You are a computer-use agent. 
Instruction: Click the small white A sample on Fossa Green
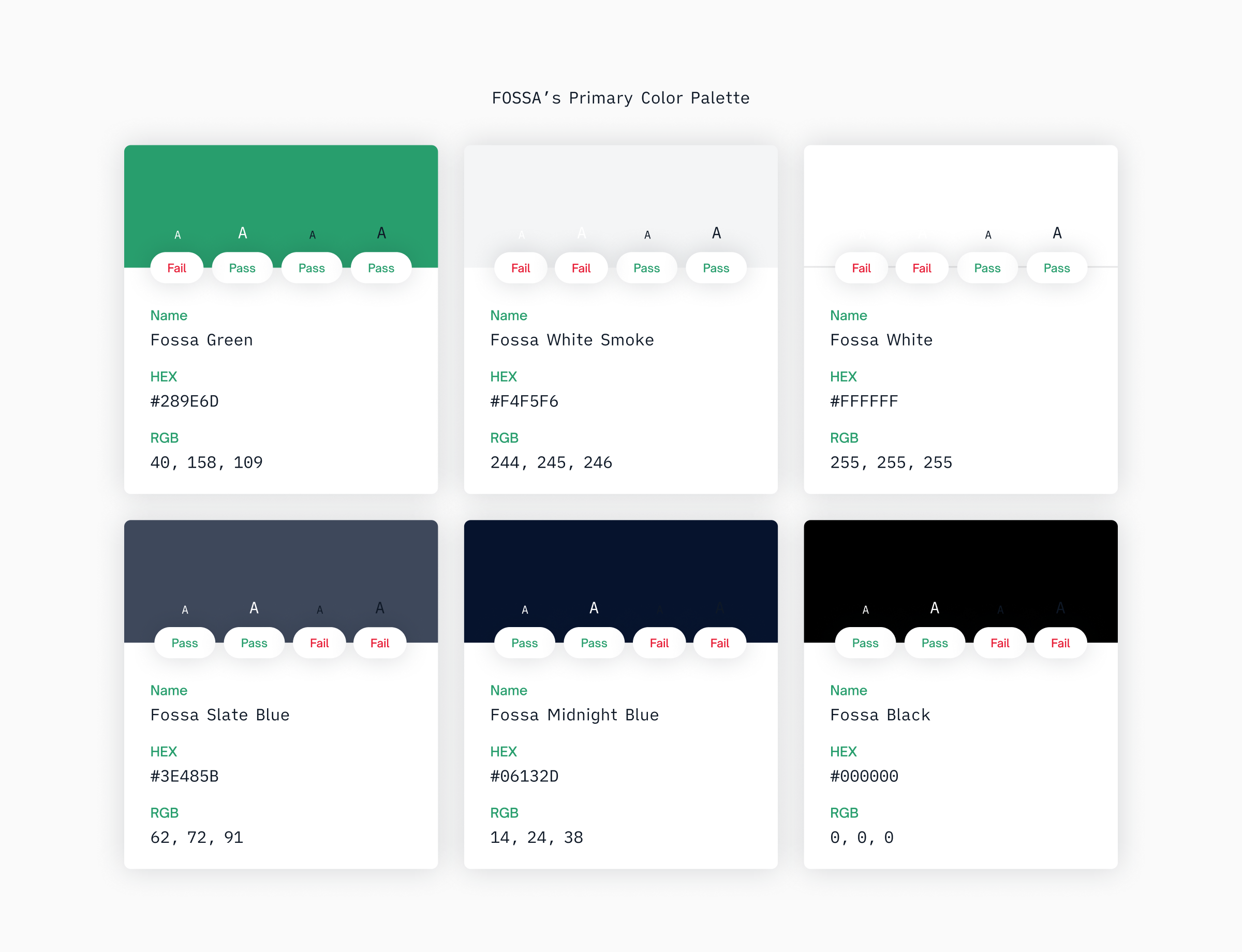coord(178,235)
